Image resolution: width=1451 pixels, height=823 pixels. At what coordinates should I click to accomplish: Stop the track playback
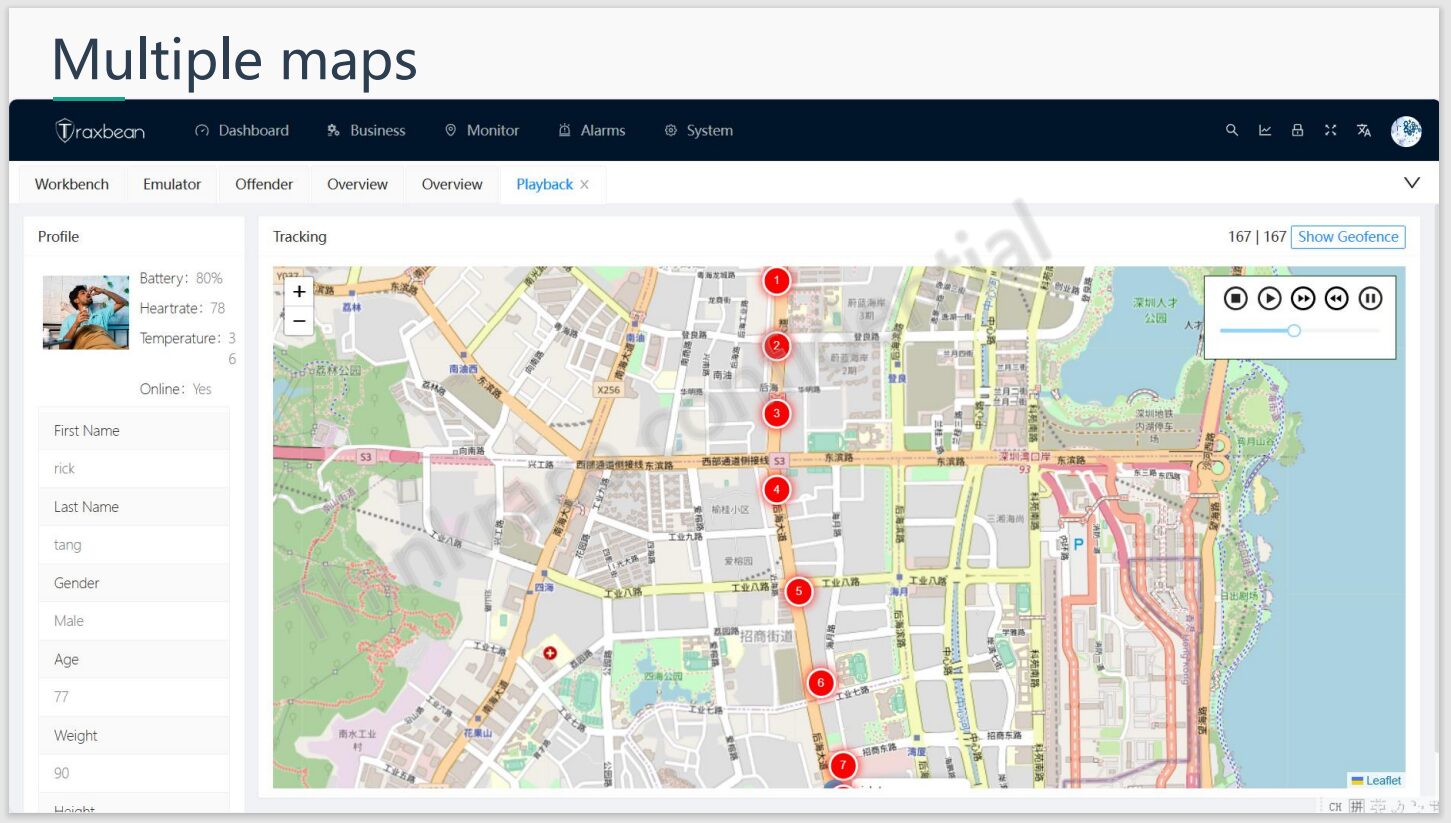click(1236, 298)
